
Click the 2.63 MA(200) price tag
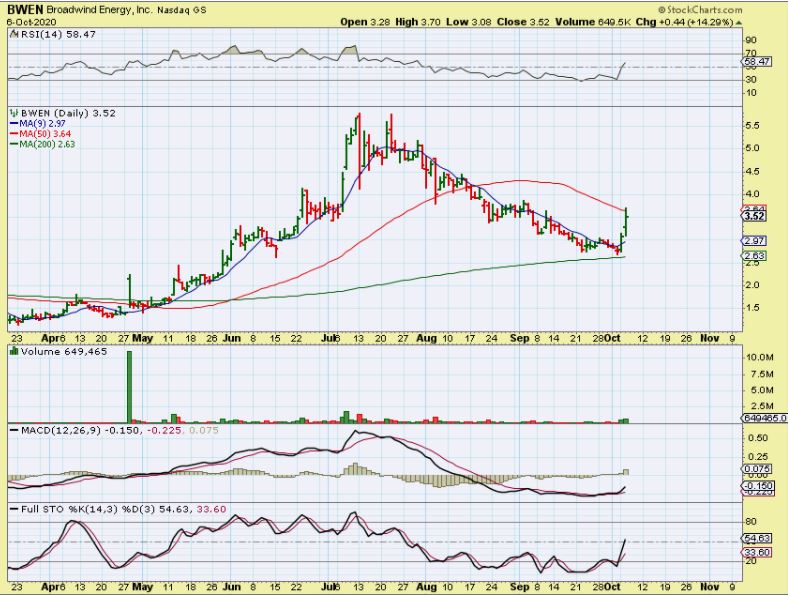point(754,256)
